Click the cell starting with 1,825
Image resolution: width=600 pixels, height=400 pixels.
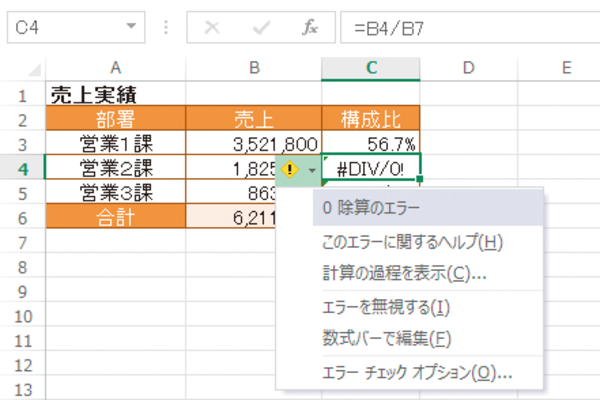click(233, 168)
